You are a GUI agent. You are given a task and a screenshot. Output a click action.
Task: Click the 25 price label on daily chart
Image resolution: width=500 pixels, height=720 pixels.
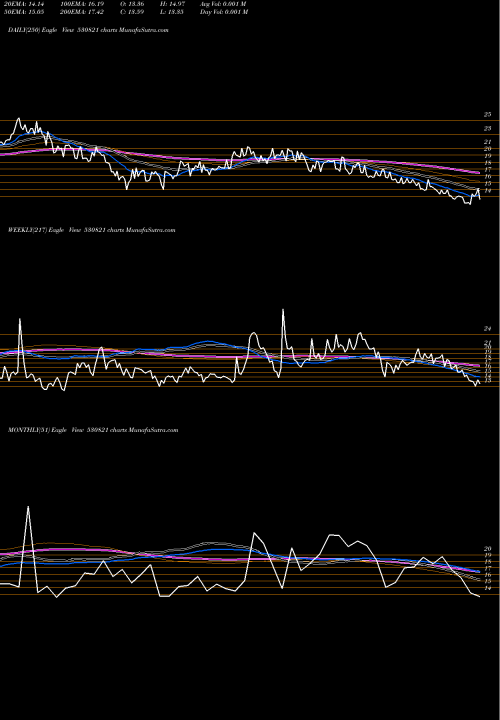pos(487,114)
